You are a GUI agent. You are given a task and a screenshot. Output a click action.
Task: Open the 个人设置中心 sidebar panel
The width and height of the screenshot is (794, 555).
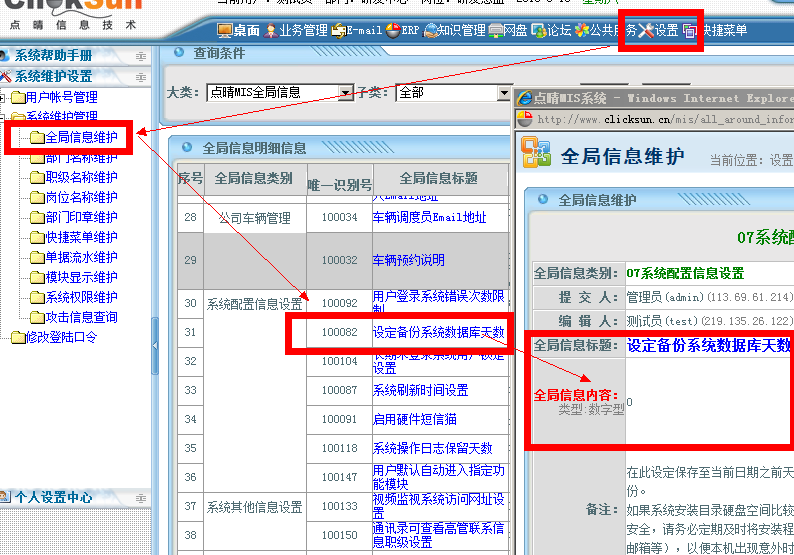coord(53,497)
